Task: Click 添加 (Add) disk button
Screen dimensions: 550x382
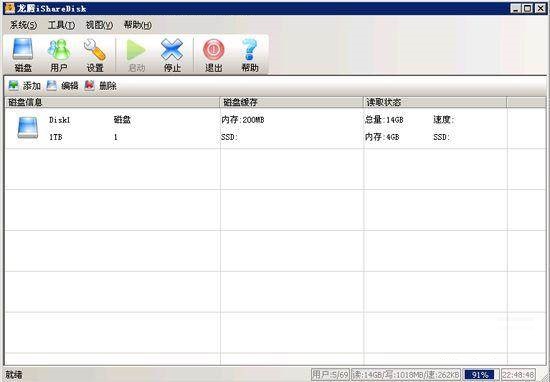Action: click(25, 86)
